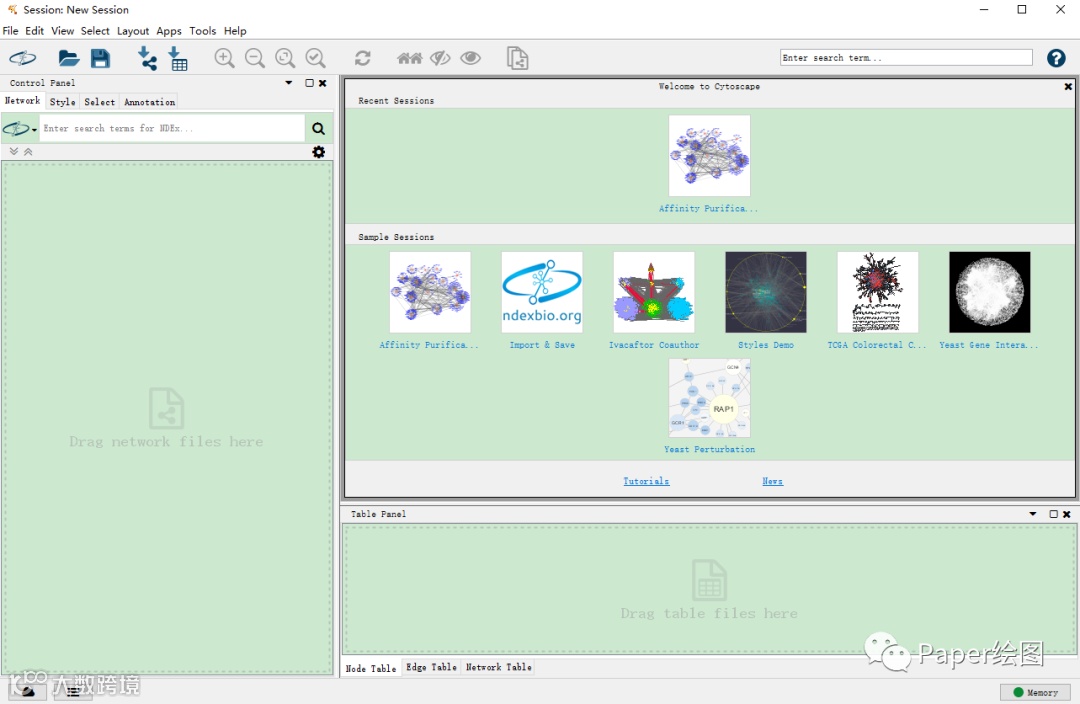Open recent Affinity Purification session thumbnail

pyautogui.click(x=709, y=156)
